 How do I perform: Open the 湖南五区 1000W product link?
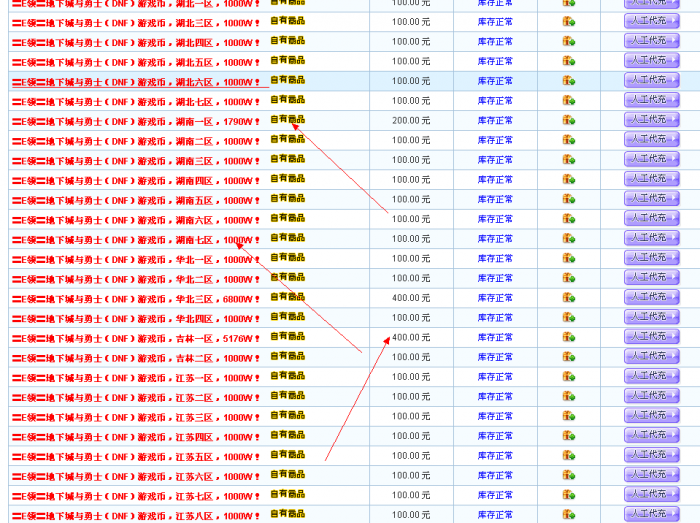point(136,200)
